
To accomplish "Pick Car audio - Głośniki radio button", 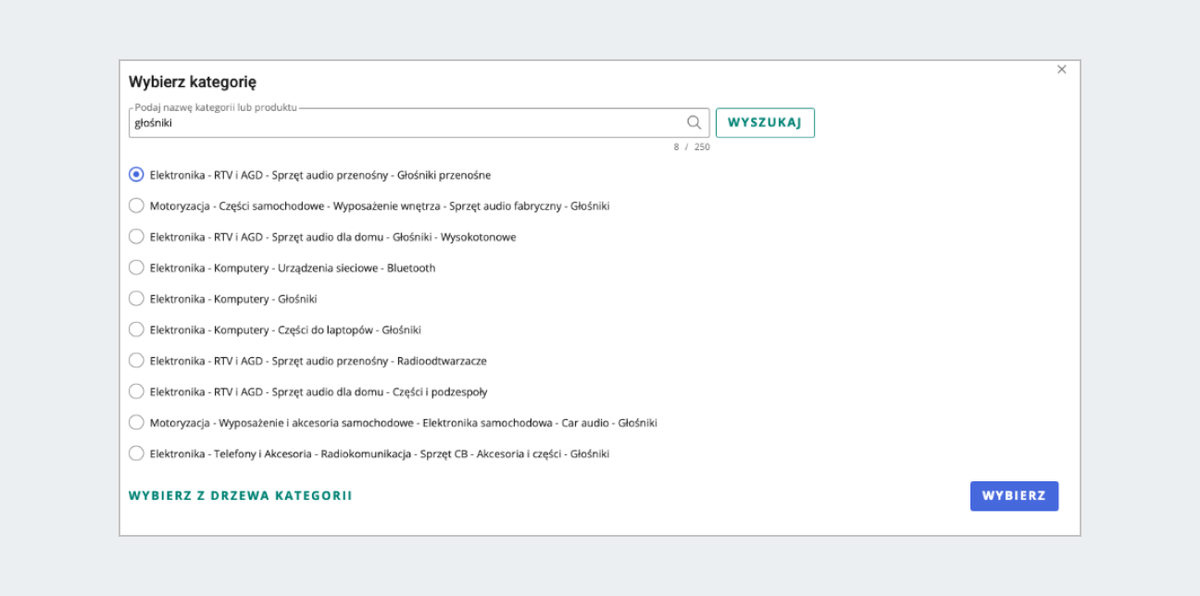I will point(137,423).
